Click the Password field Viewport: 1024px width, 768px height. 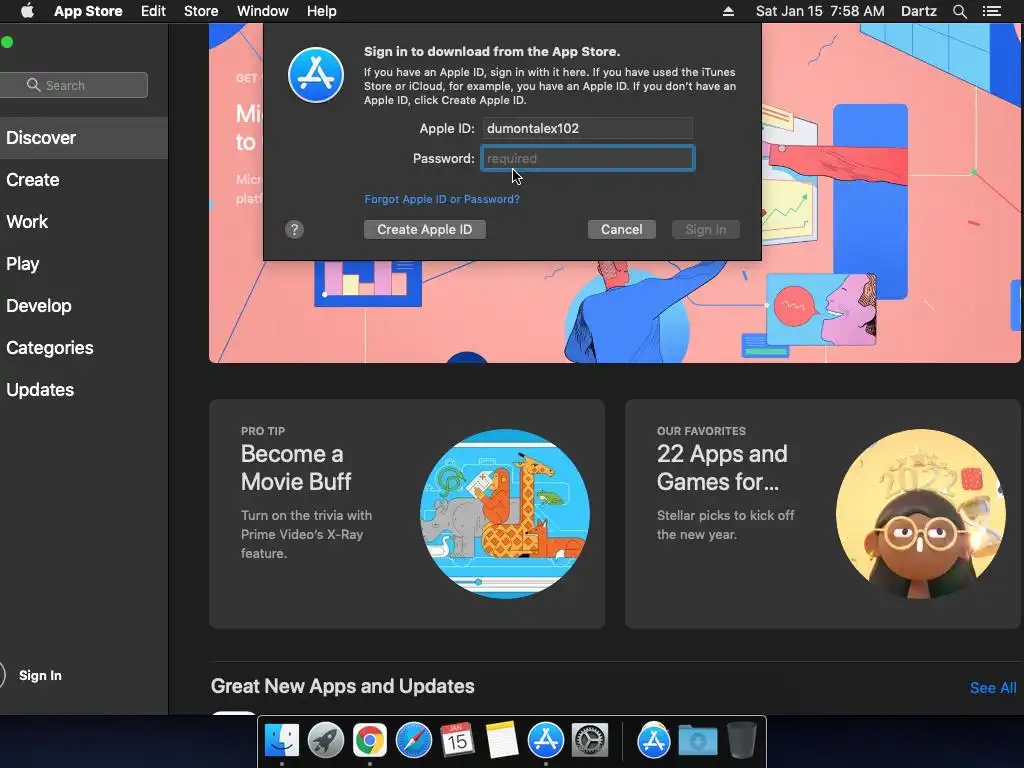(x=588, y=159)
